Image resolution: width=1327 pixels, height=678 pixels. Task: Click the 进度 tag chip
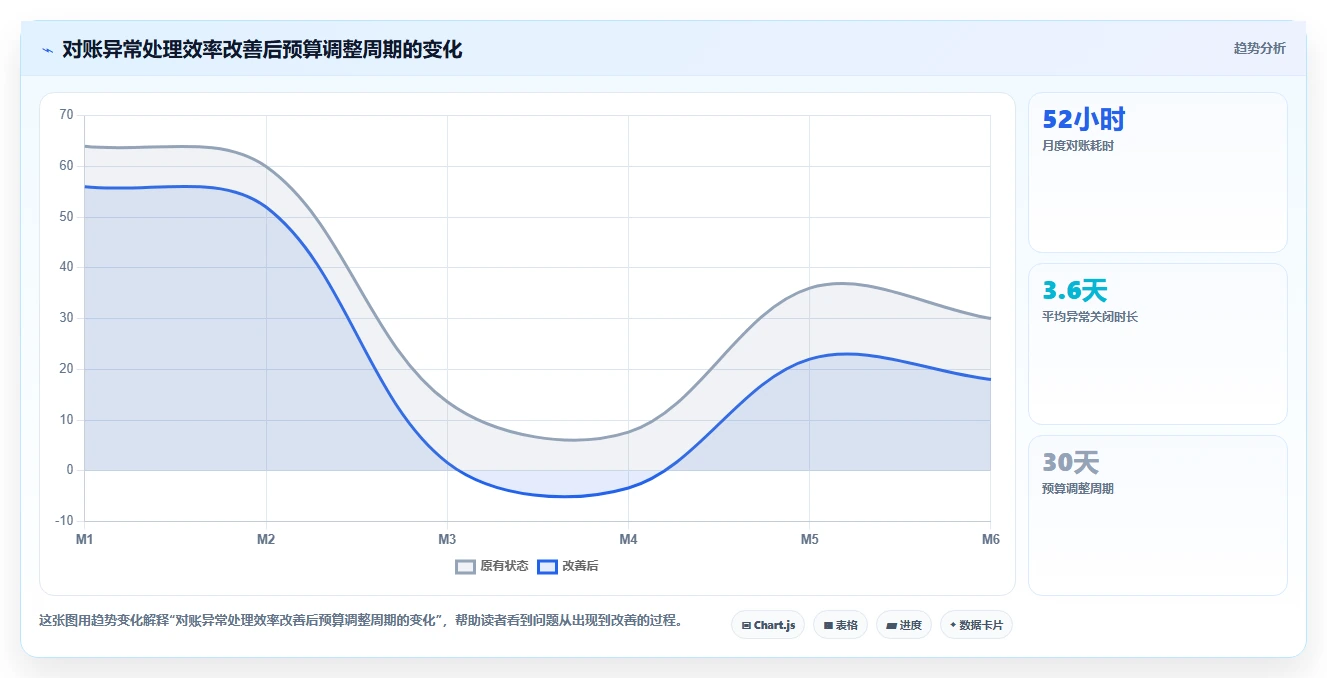(904, 625)
